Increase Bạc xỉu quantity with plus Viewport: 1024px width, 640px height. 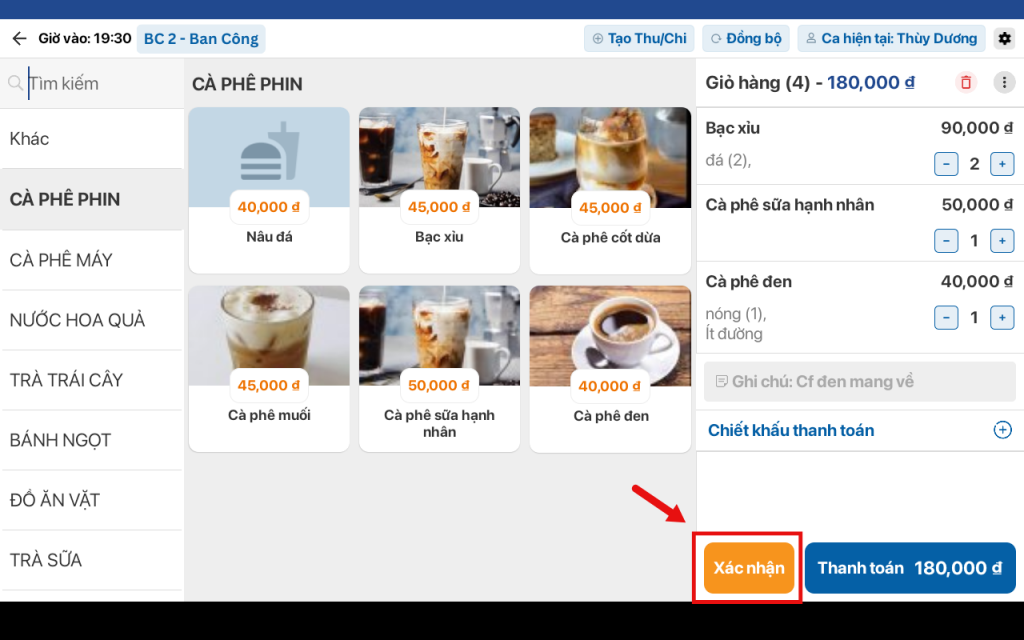click(x=1002, y=164)
